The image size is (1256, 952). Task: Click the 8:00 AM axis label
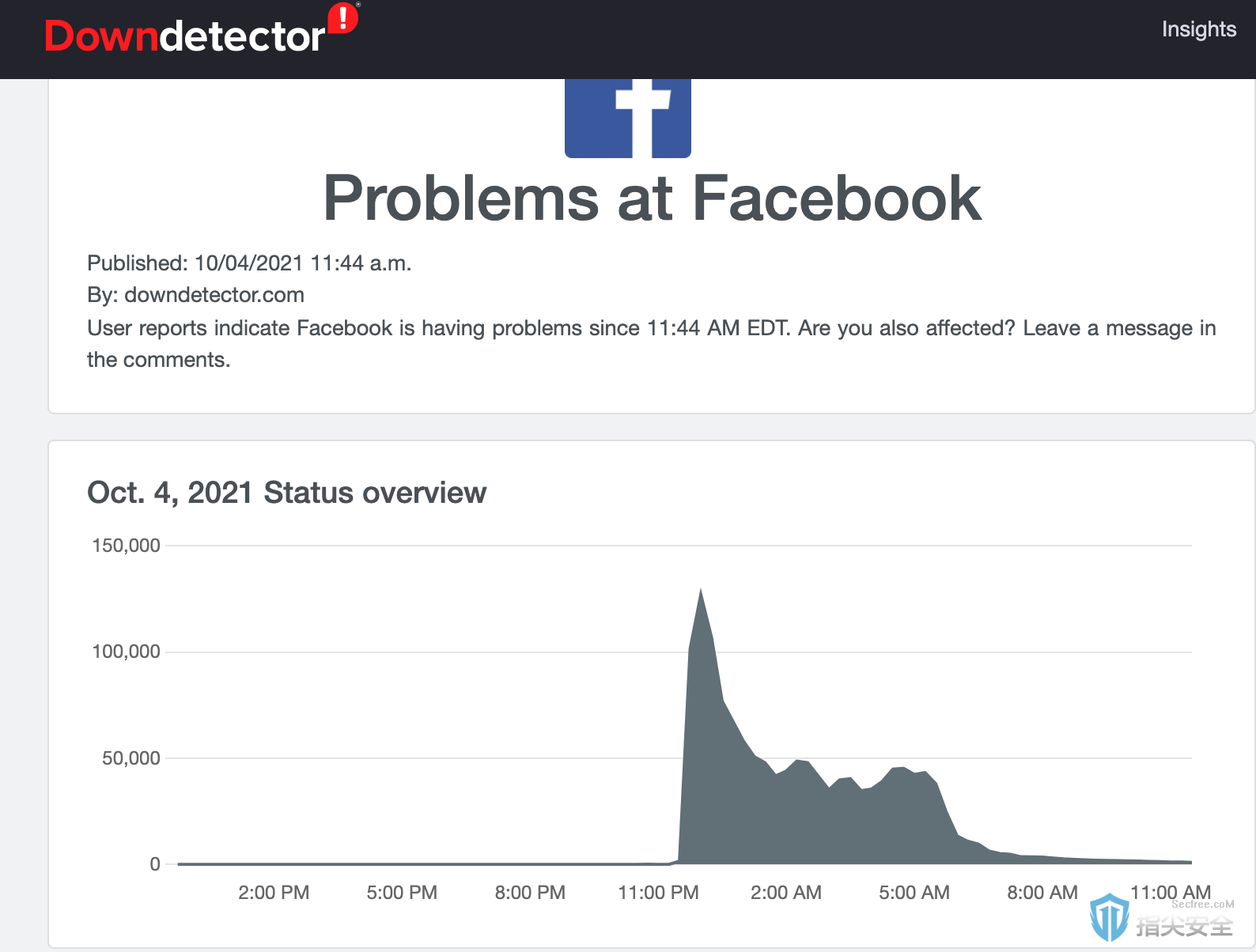pos(1042,893)
